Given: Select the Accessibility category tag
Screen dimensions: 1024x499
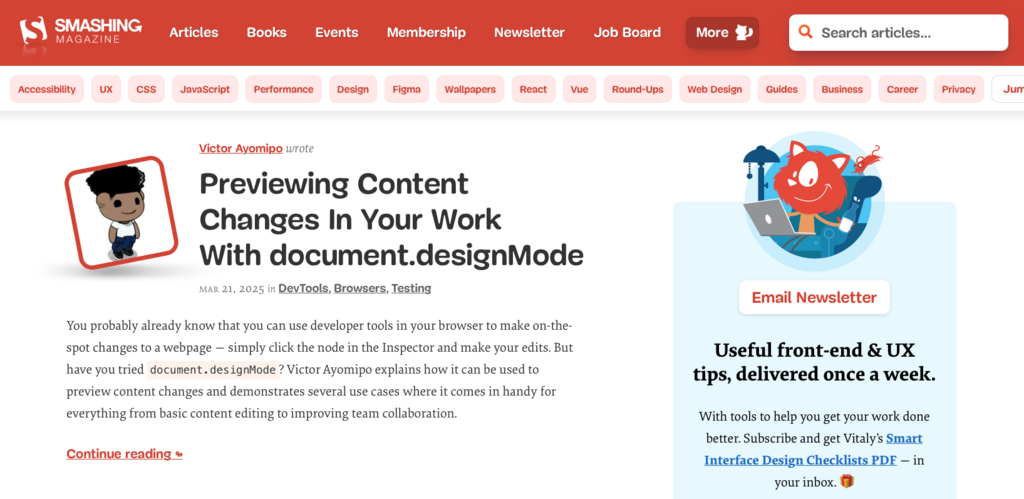Looking at the screenshot, I should [x=47, y=89].
